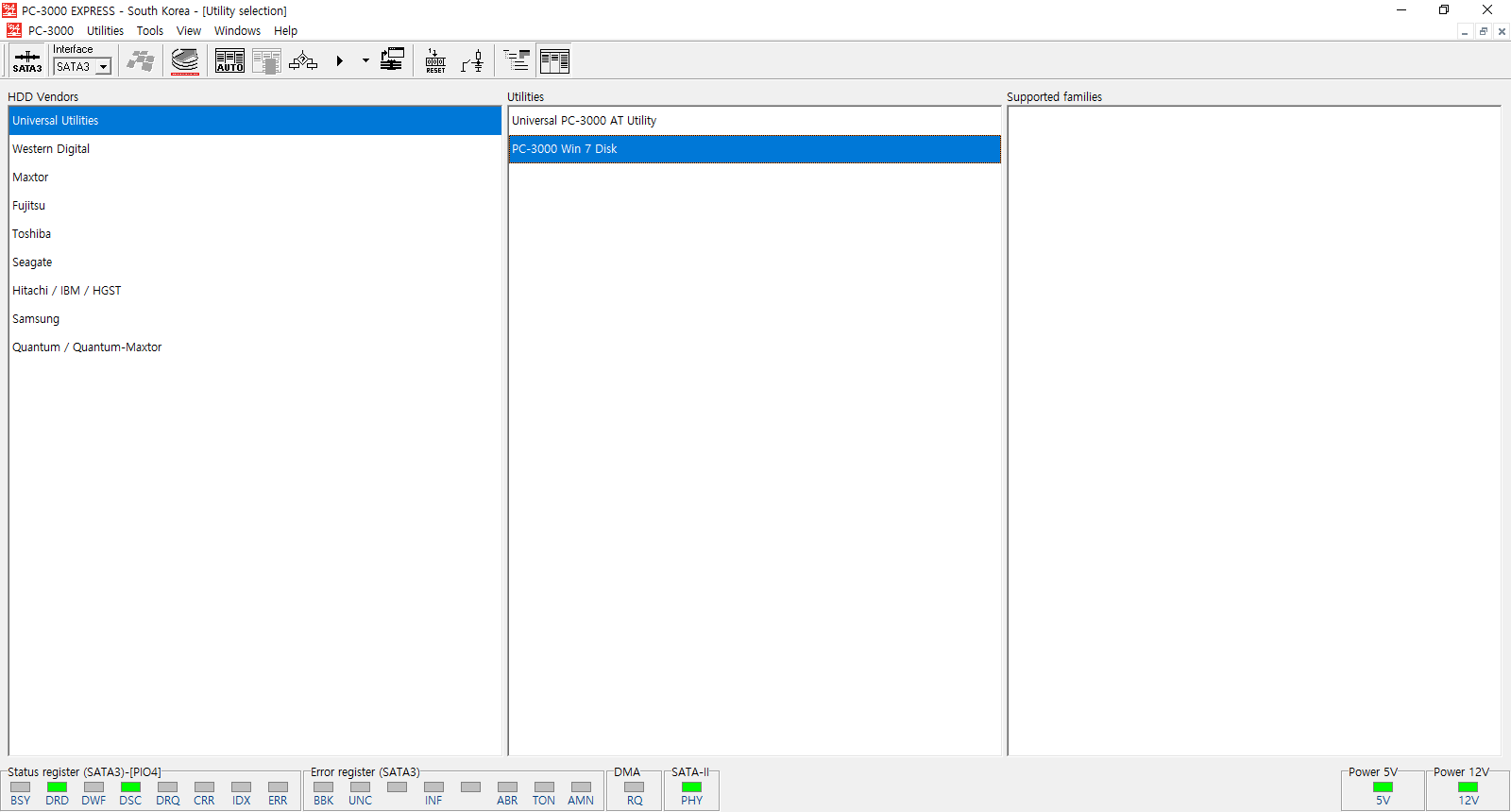
Task: Click the greyed-out four-pane window icon
Action: point(142,60)
